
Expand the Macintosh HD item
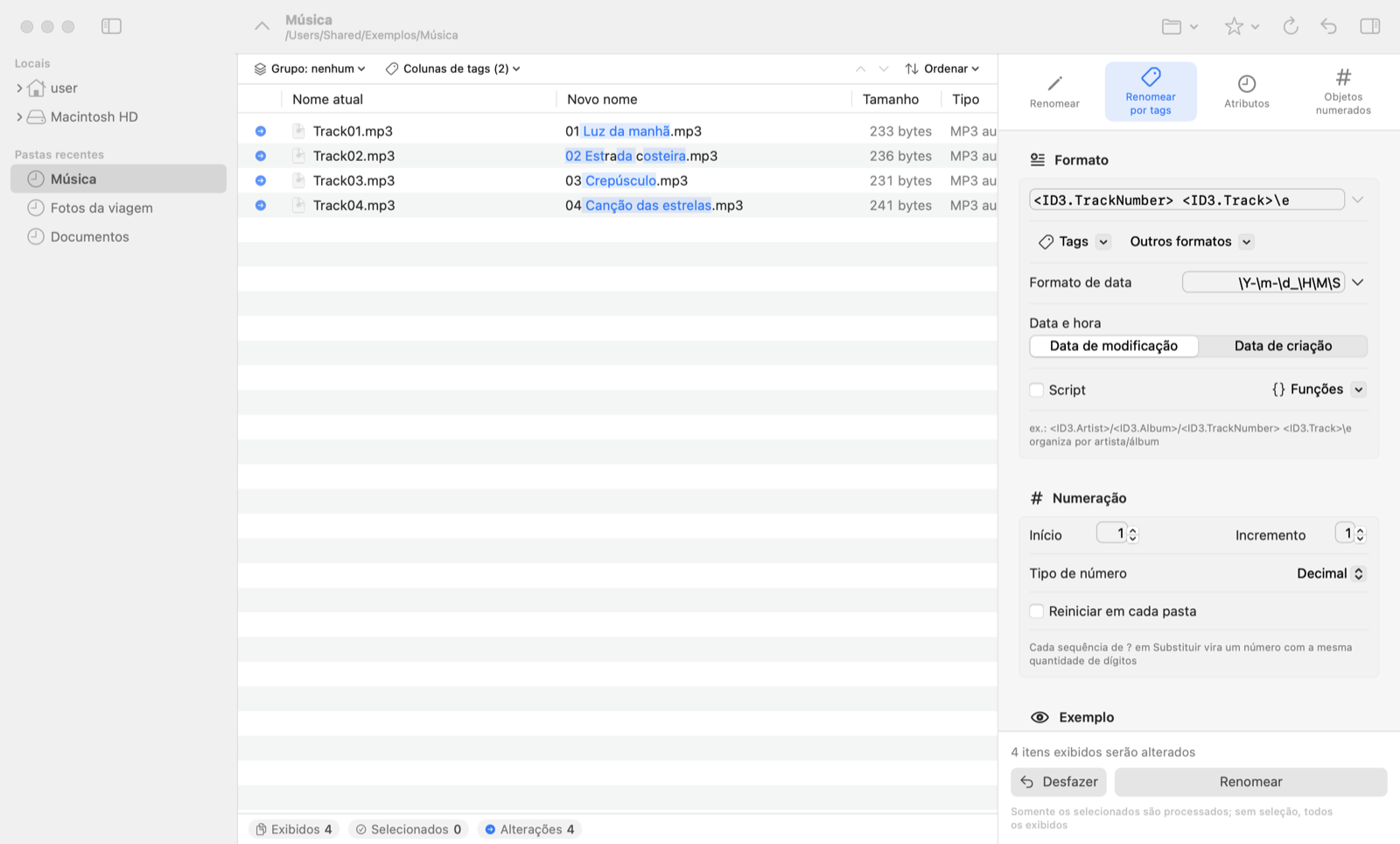19,117
